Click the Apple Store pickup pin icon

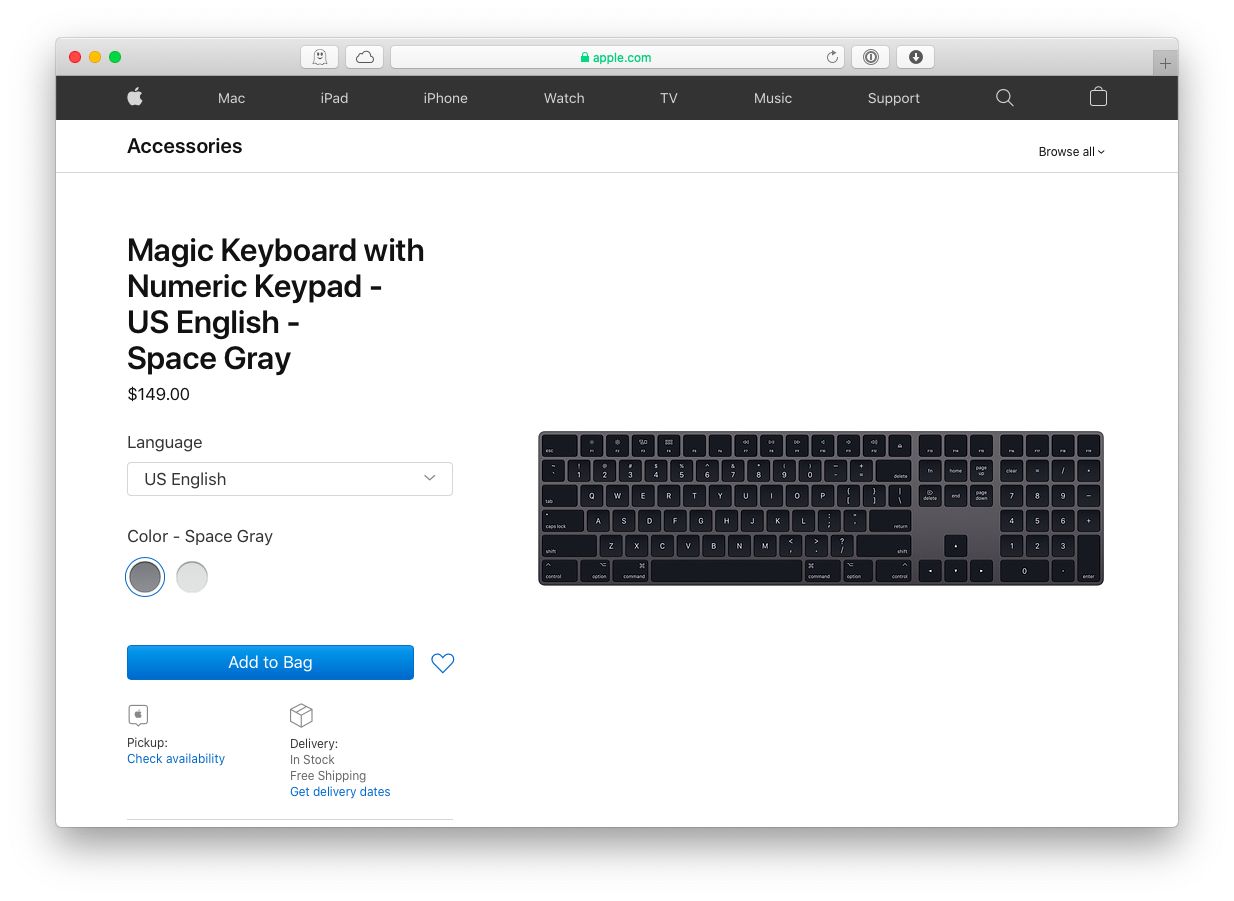pyautogui.click(x=138, y=714)
